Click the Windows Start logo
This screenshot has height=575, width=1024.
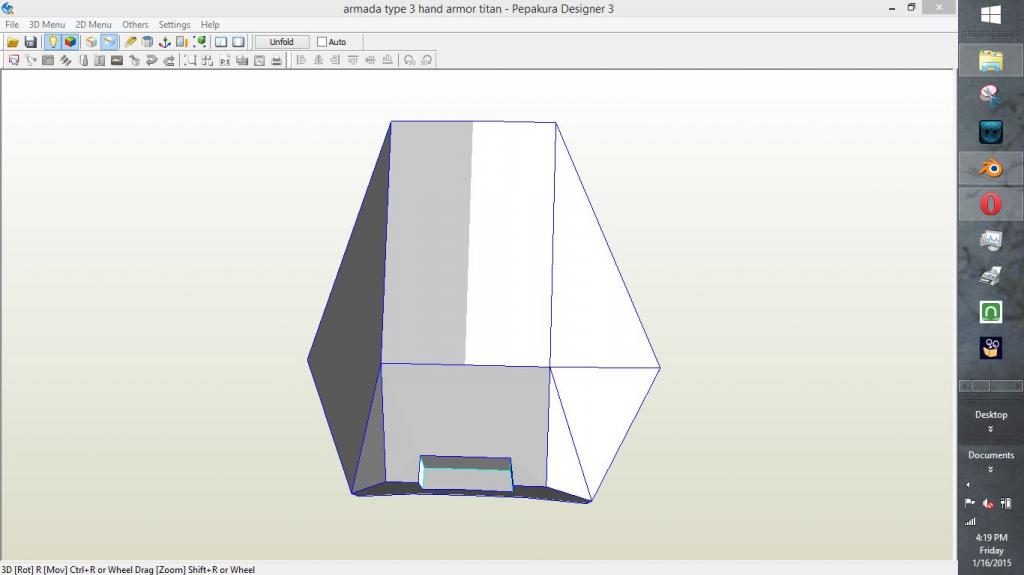991,14
